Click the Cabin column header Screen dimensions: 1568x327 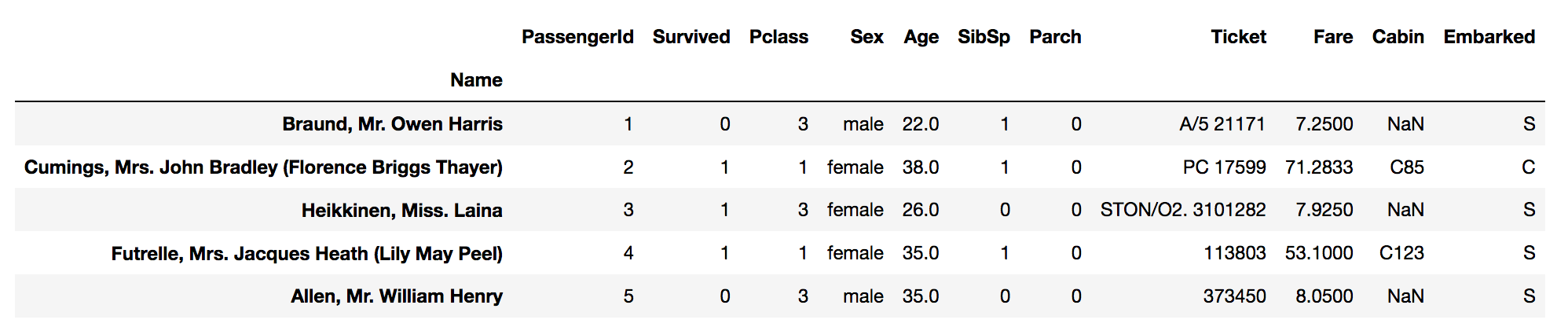click(x=1398, y=37)
